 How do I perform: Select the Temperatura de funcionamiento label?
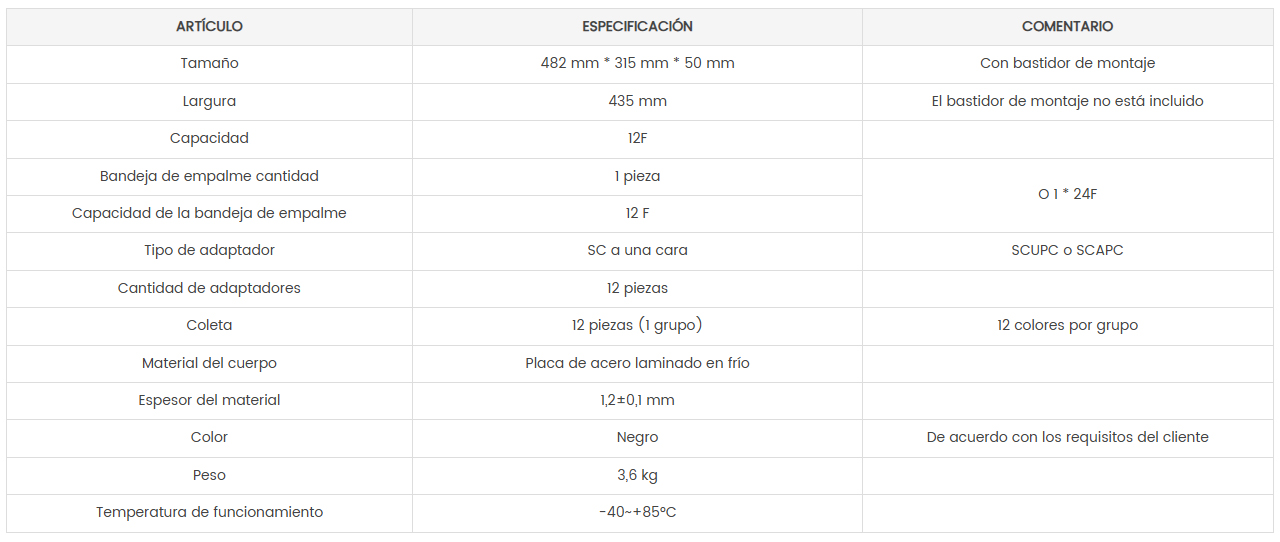[x=209, y=512]
